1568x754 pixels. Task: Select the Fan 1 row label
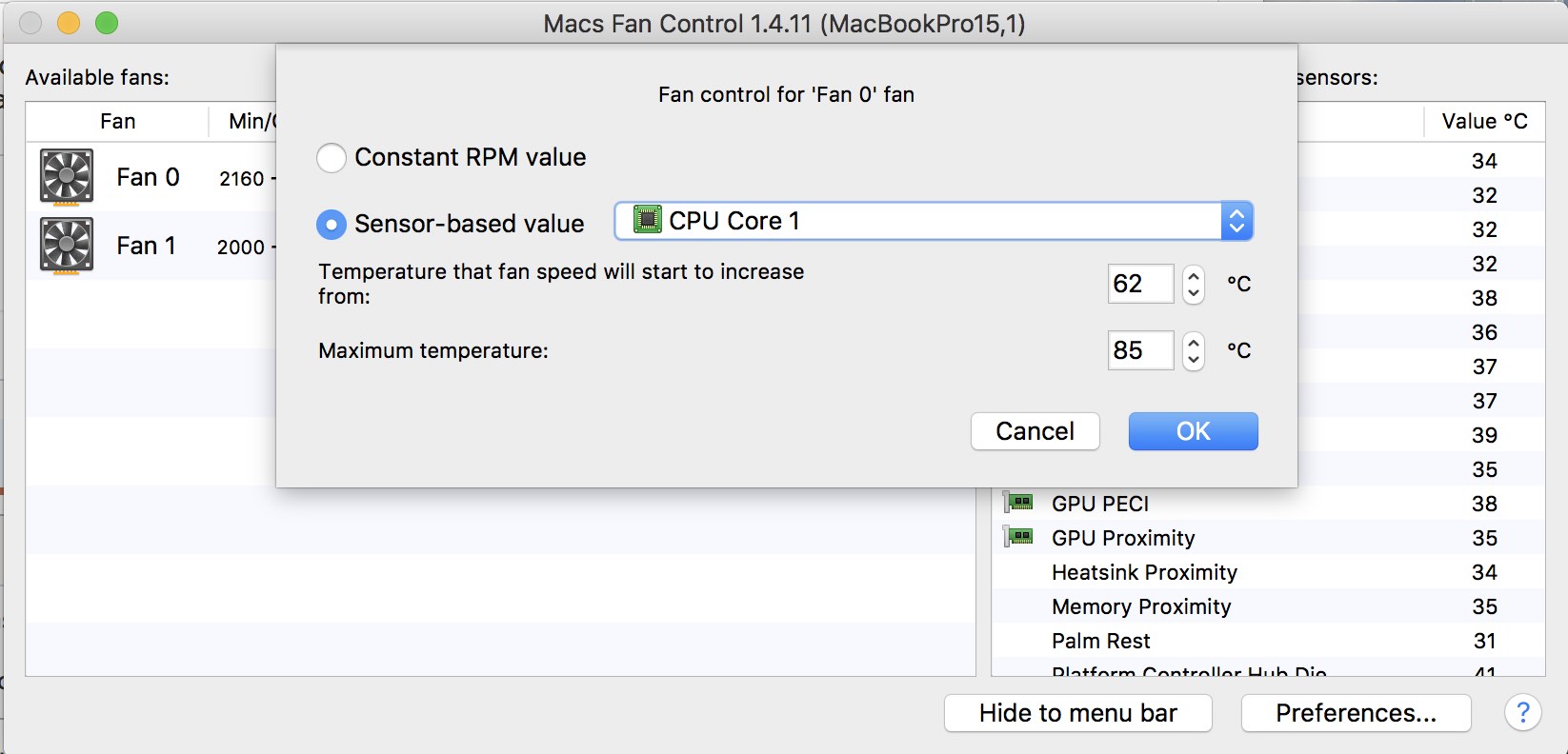tap(147, 246)
